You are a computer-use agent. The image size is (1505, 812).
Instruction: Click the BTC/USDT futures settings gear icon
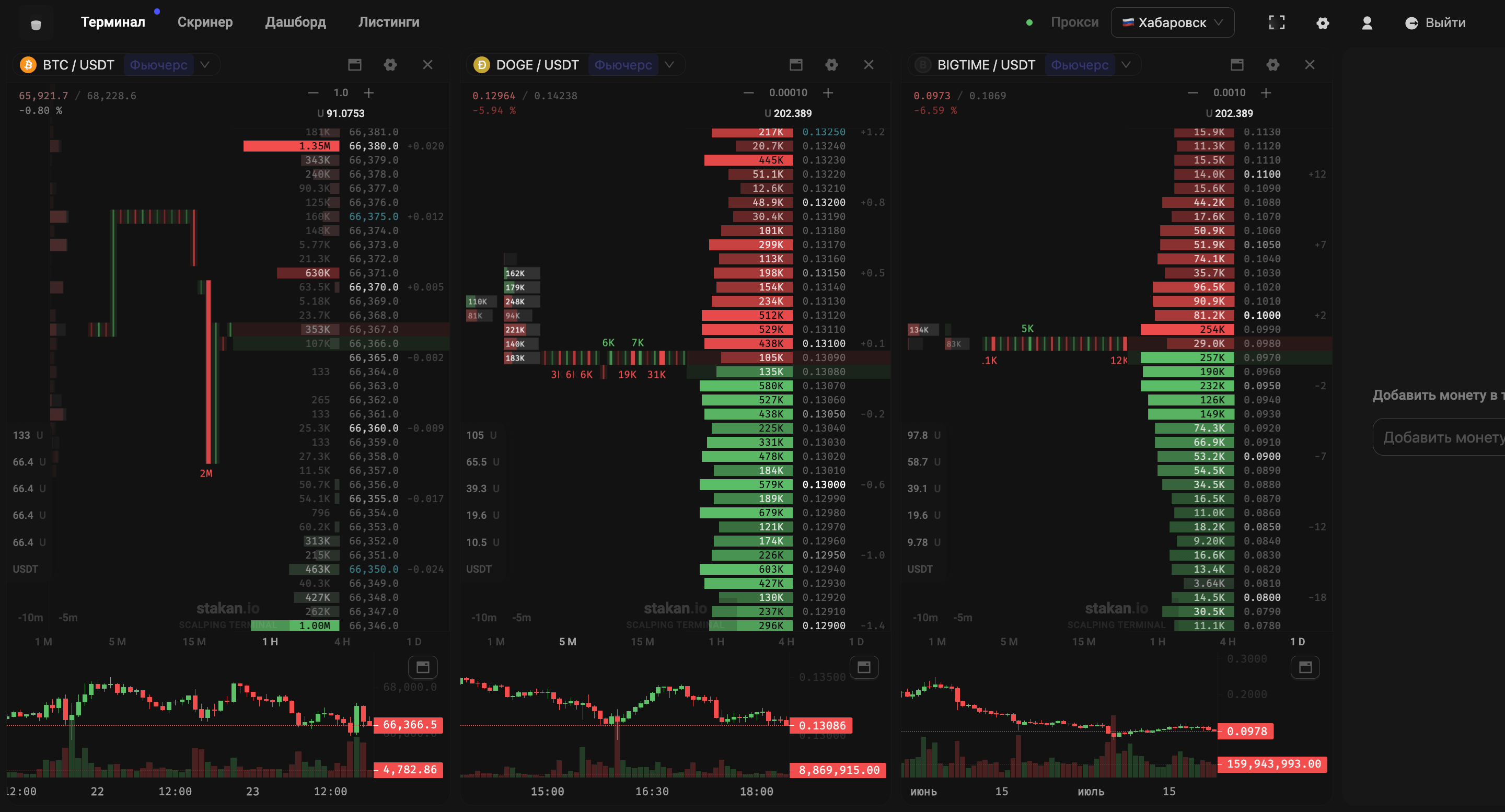click(390, 65)
